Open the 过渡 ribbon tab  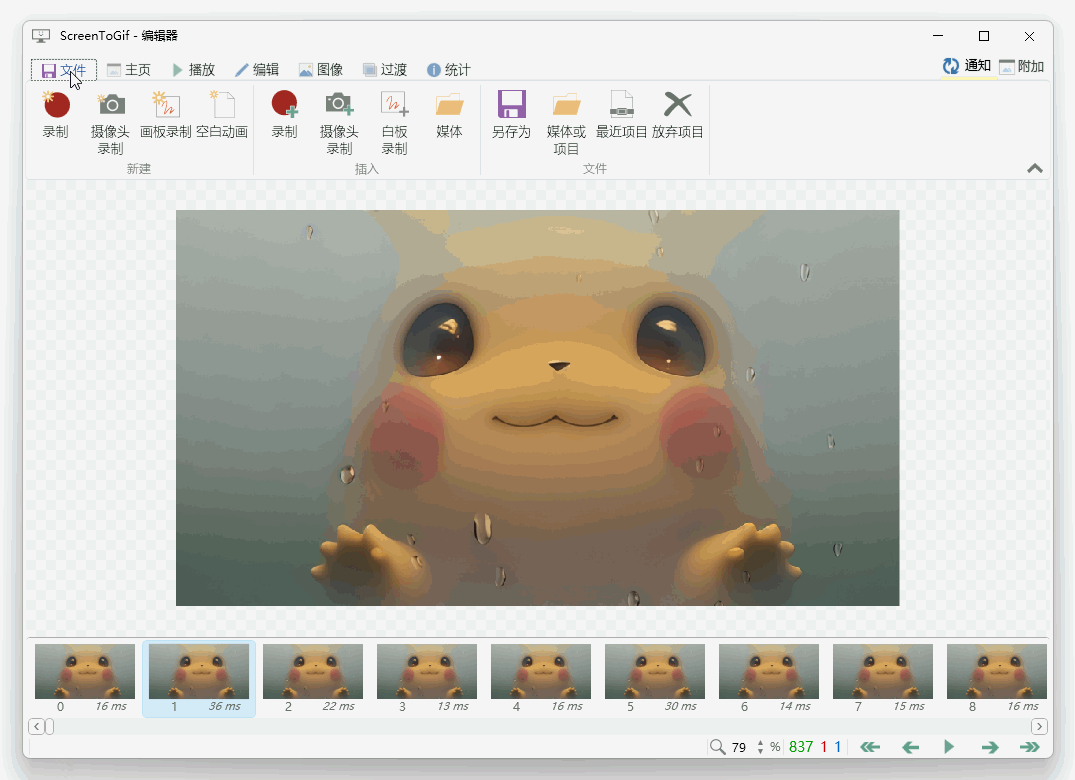pos(385,70)
